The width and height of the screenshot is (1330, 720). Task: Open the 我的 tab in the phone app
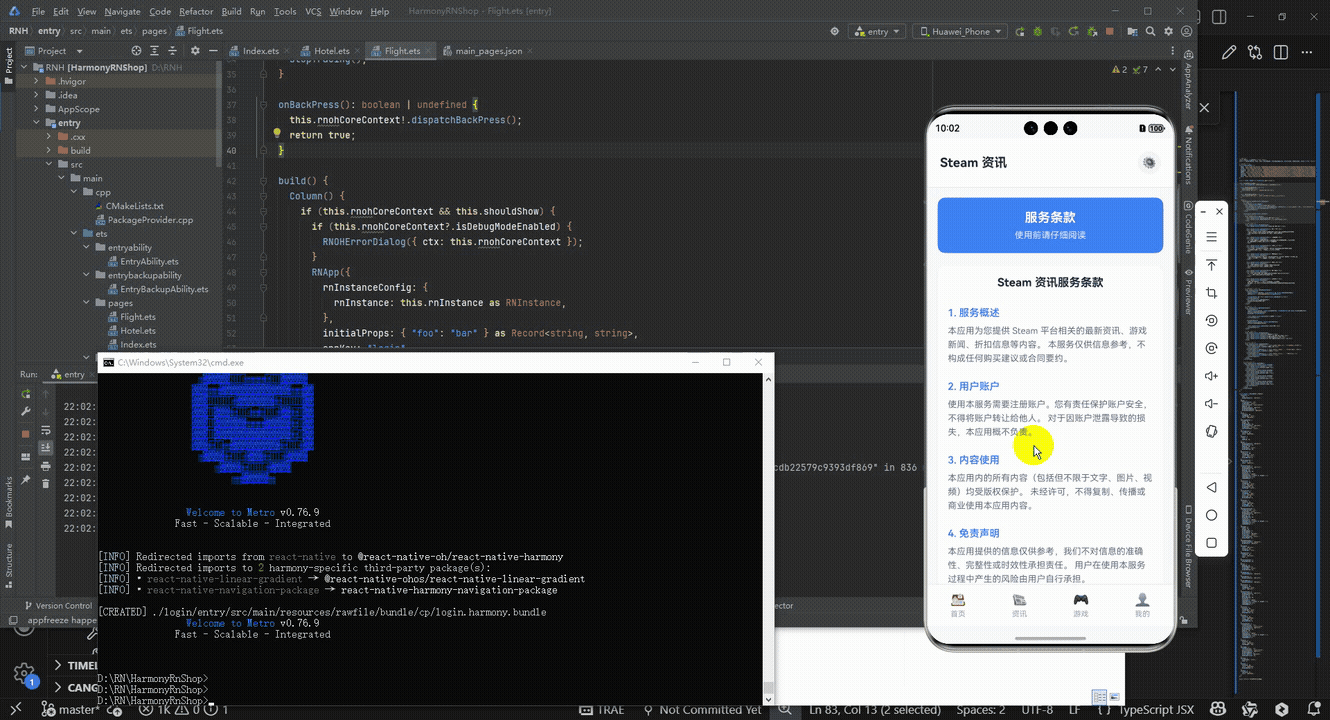point(1142,606)
